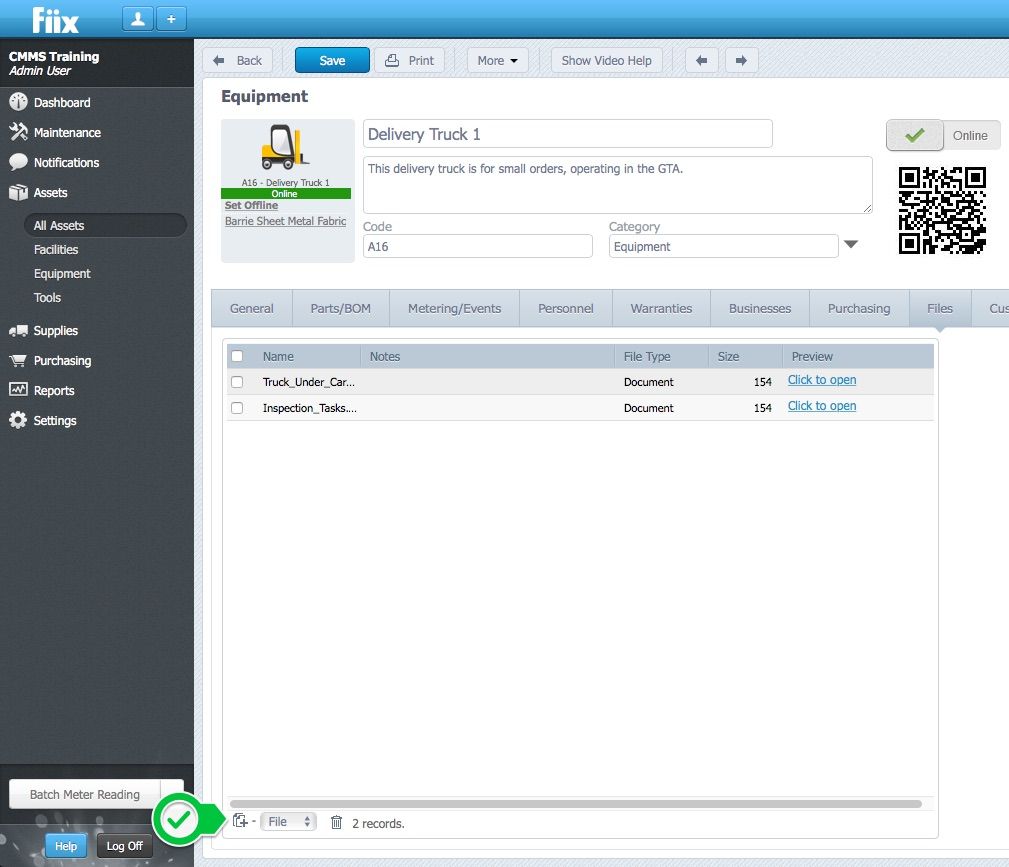Open the Warranties tab
The image size is (1009, 867).
661,308
